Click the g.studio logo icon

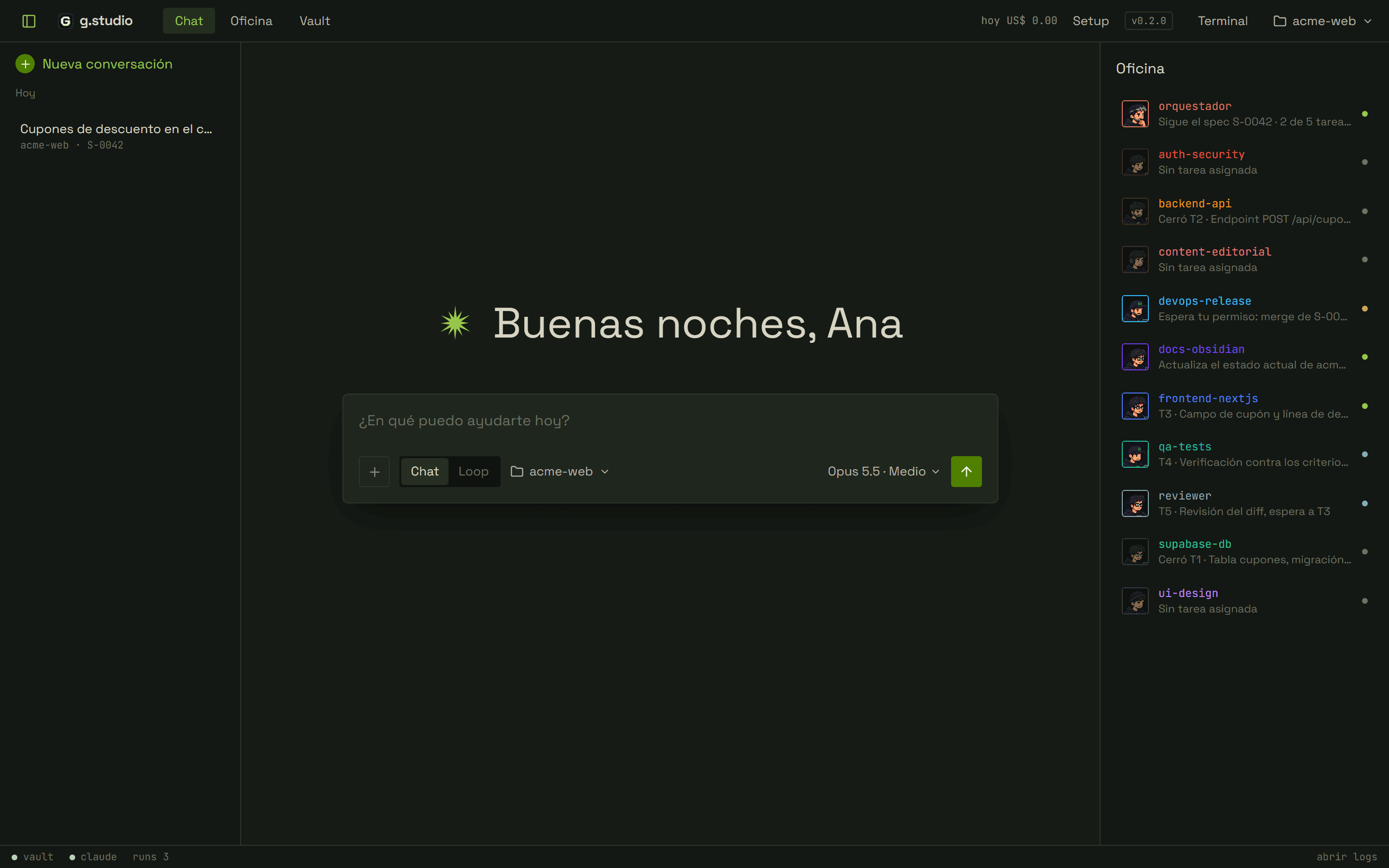(x=66, y=21)
